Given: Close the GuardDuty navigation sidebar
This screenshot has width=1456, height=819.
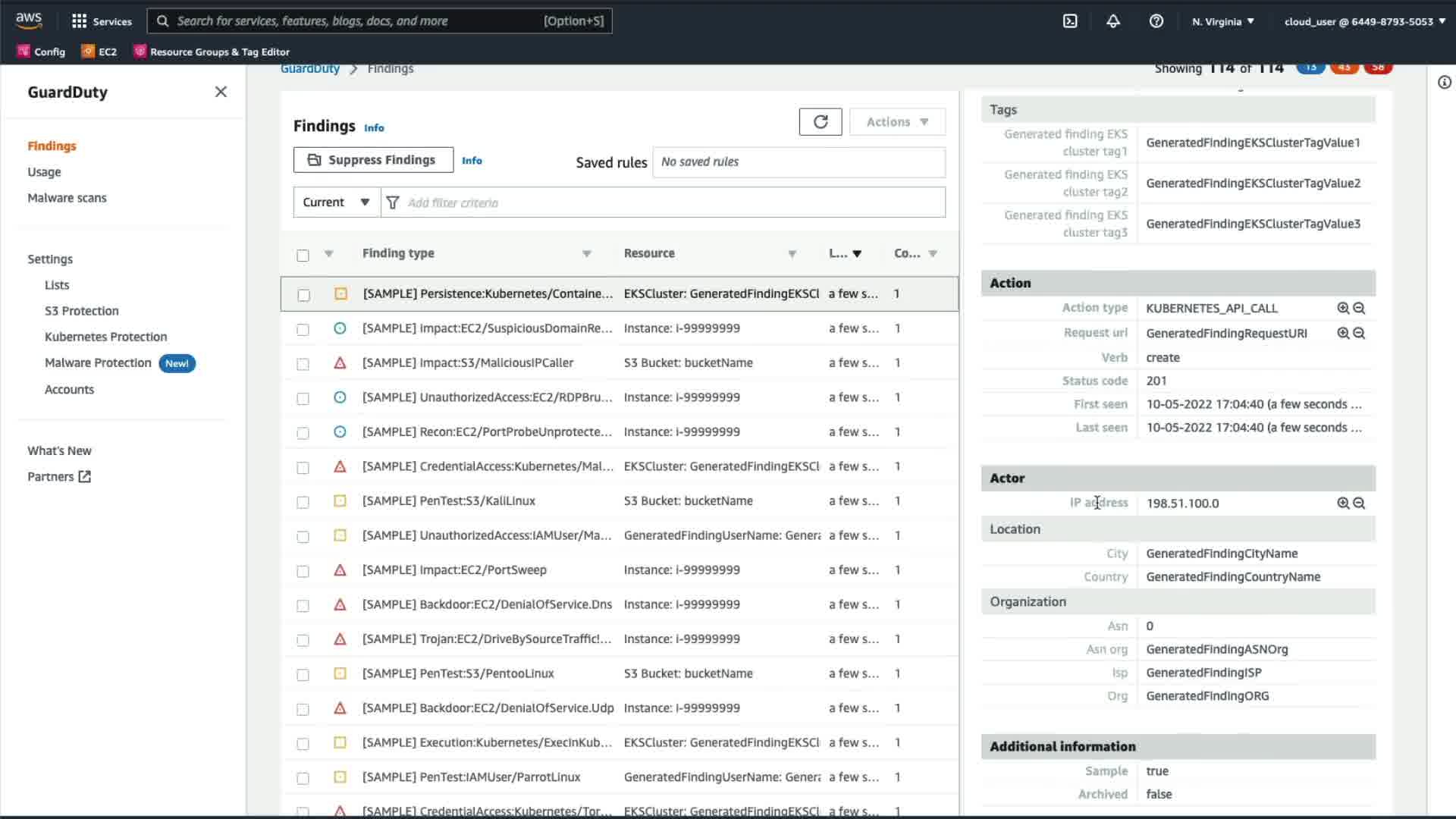Looking at the screenshot, I should (x=221, y=92).
